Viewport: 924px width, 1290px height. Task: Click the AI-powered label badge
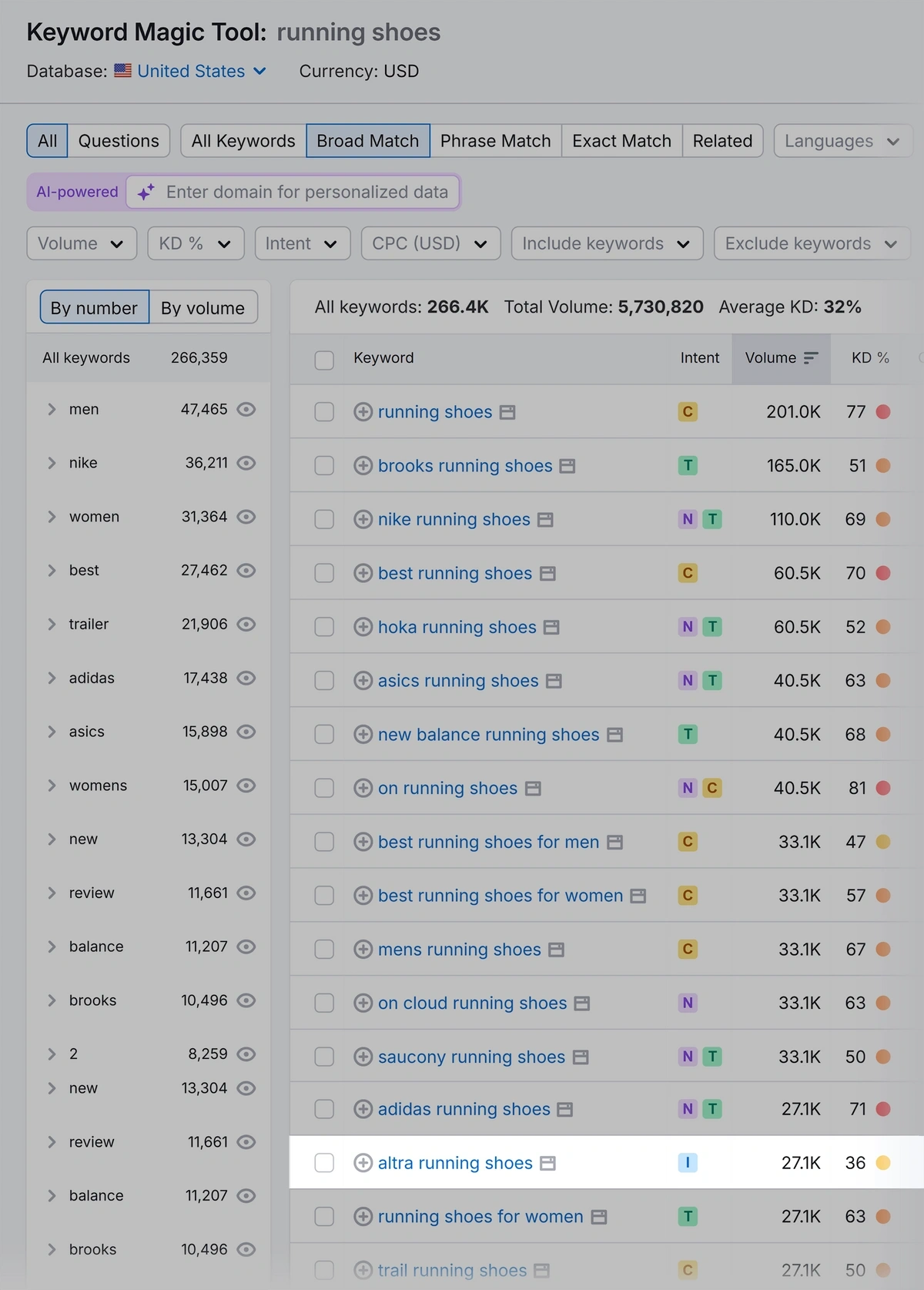point(77,192)
